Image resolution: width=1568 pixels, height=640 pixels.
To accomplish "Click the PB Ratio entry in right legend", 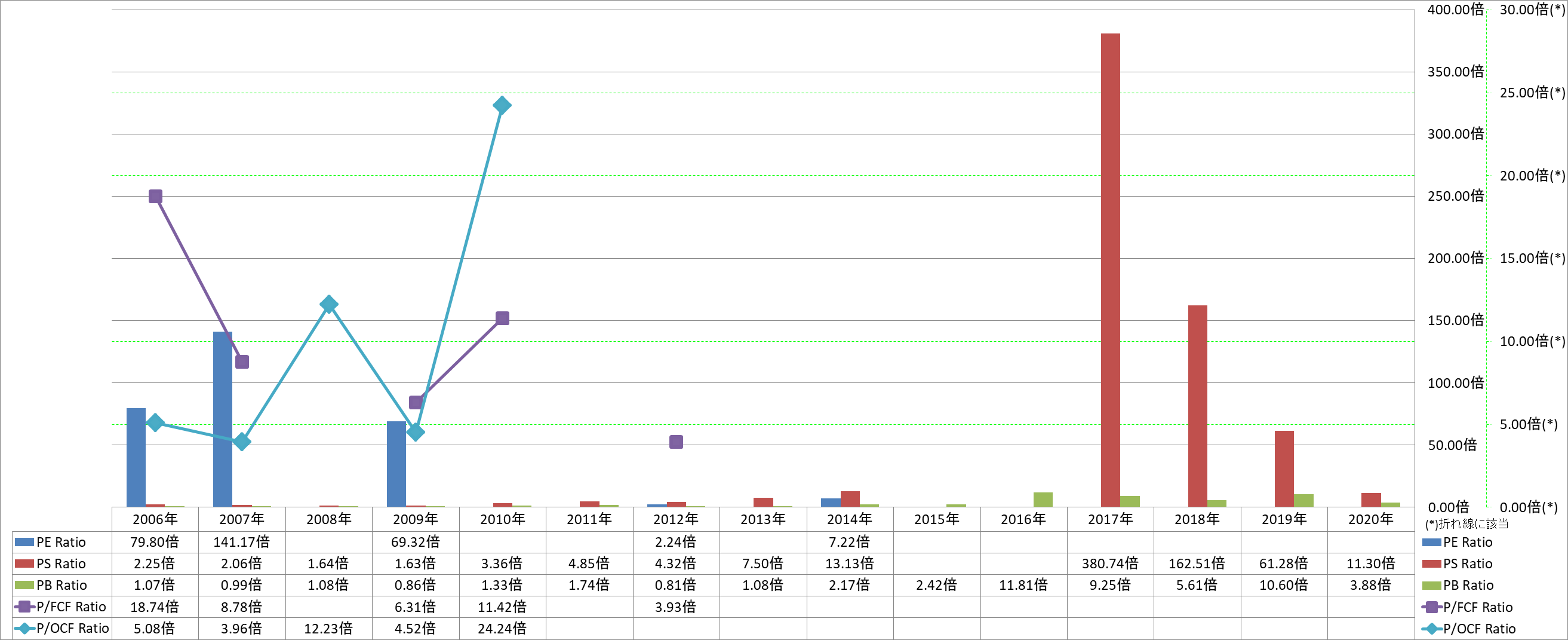I will (x=1458, y=585).
